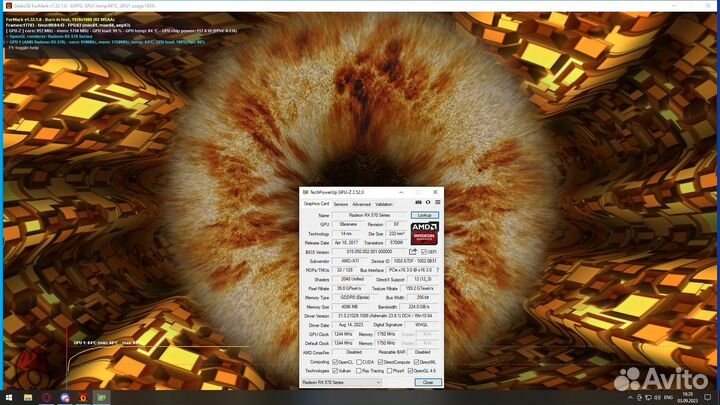Screen dimensions: 720x405
Task: Click the Subvendor AMD/ATI value
Action: click(350, 261)
